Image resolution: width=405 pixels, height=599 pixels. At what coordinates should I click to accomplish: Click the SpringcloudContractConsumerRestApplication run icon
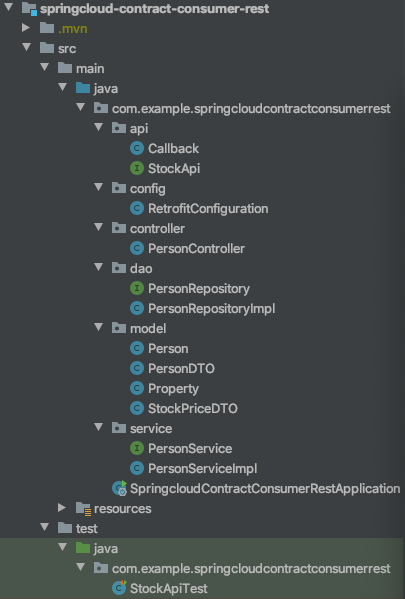pyautogui.click(x=119, y=488)
